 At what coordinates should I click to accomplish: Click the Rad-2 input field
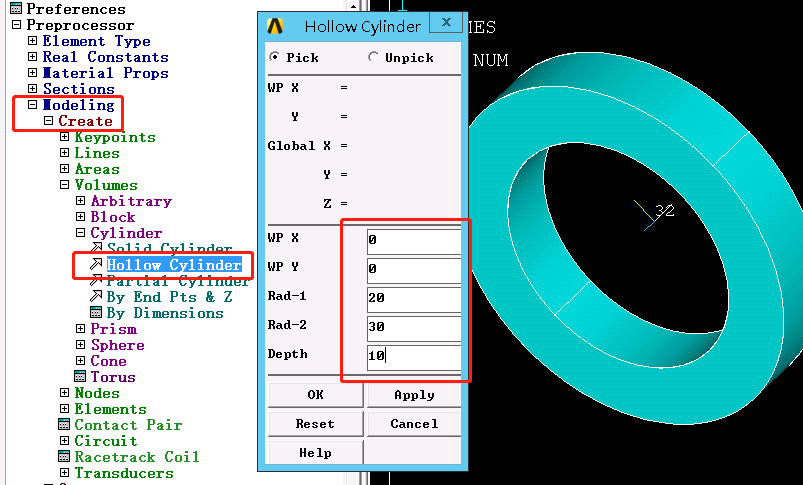click(x=414, y=327)
